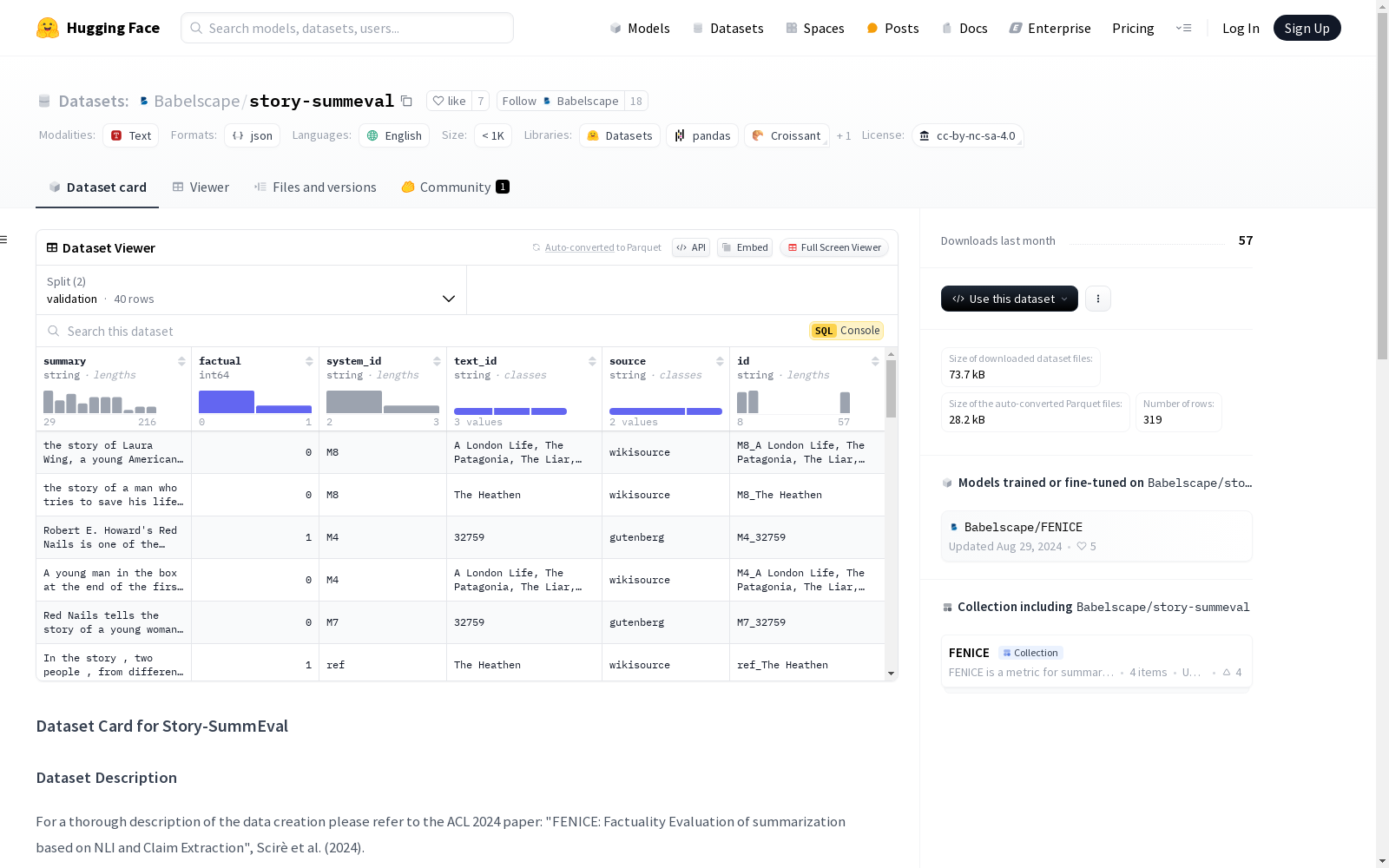Open the Babelscape/FENICE model card
Screen dimensions: 1389x868
(x=1096, y=536)
